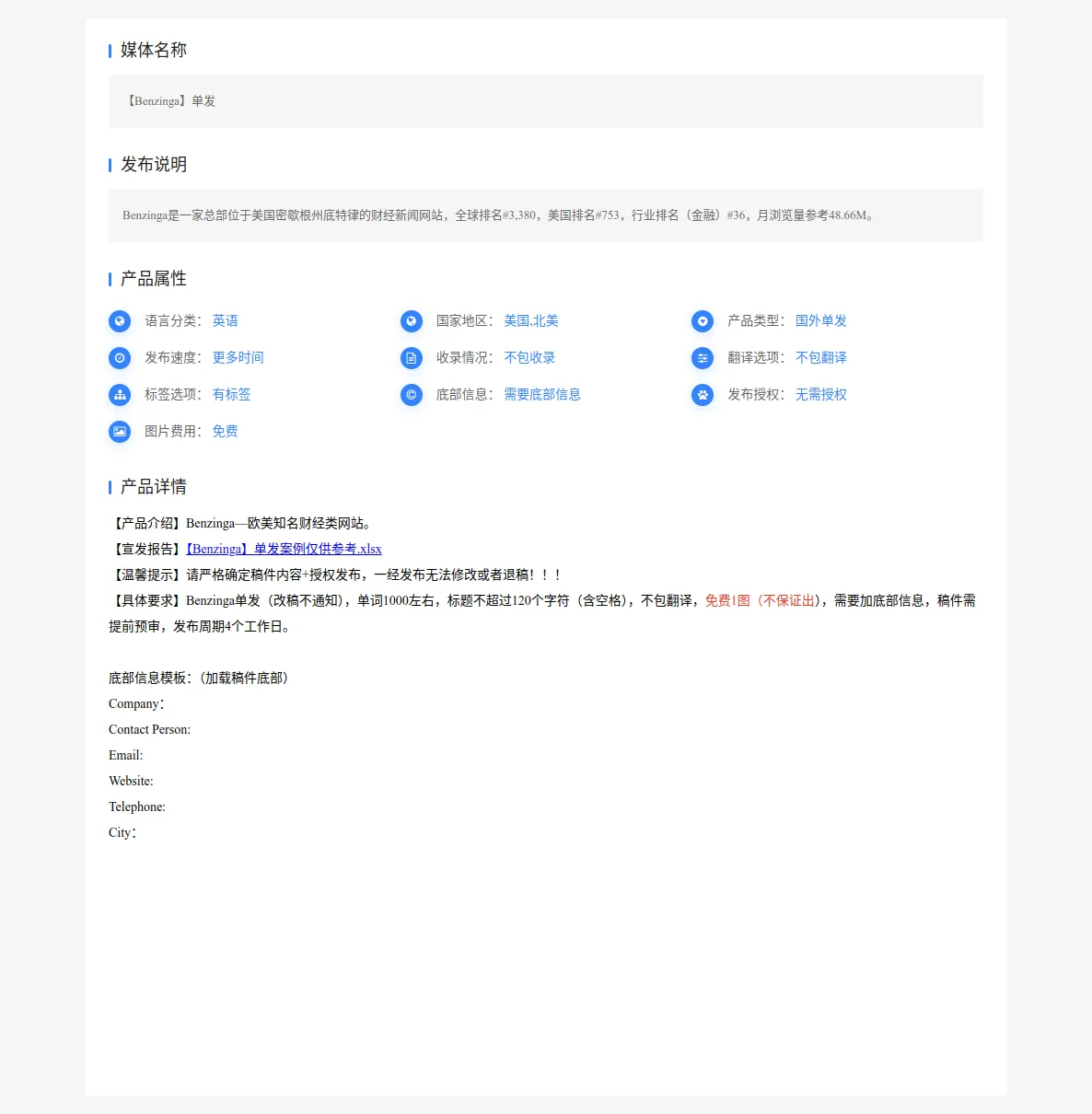Click the 更多时间 publish speed value

[x=238, y=357]
